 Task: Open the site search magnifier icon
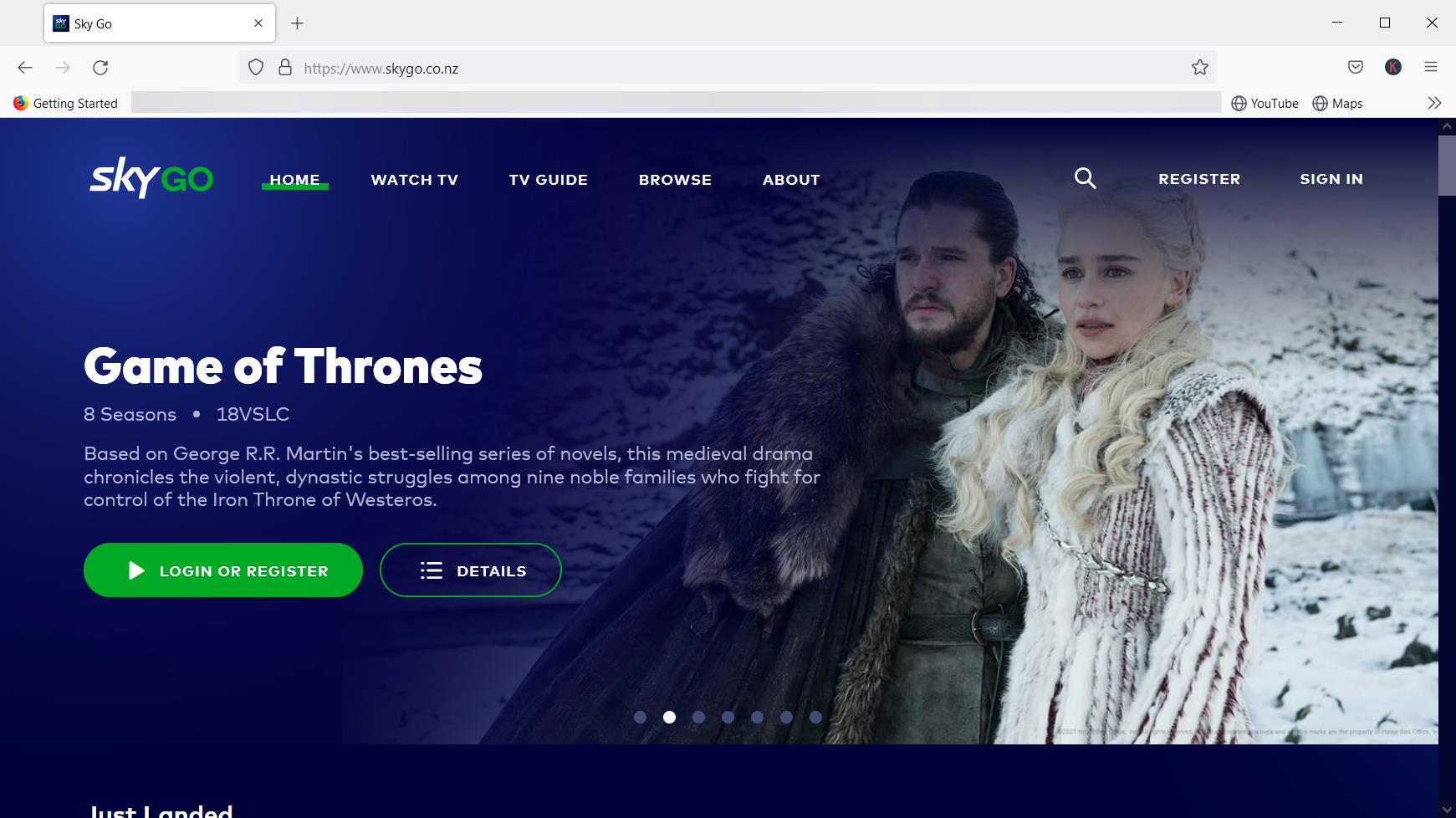(x=1085, y=177)
